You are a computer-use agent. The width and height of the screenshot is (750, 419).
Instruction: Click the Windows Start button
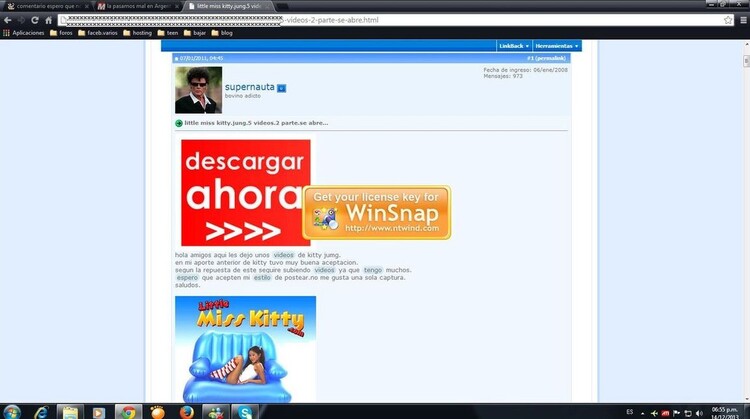pyautogui.click(x=12, y=412)
